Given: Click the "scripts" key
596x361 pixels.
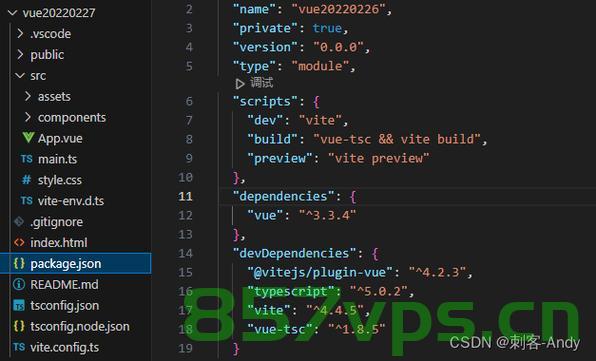Looking at the screenshot, I should click(265, 101).
